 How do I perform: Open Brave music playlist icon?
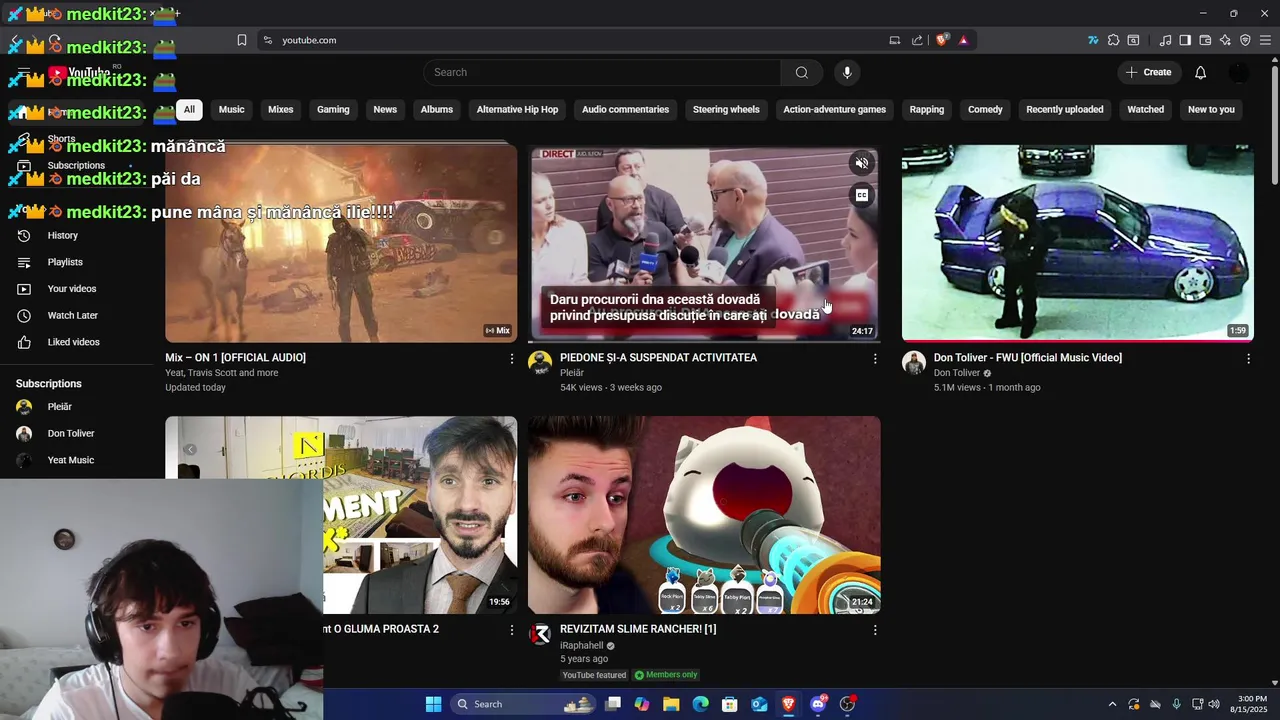coord(1165,40)
